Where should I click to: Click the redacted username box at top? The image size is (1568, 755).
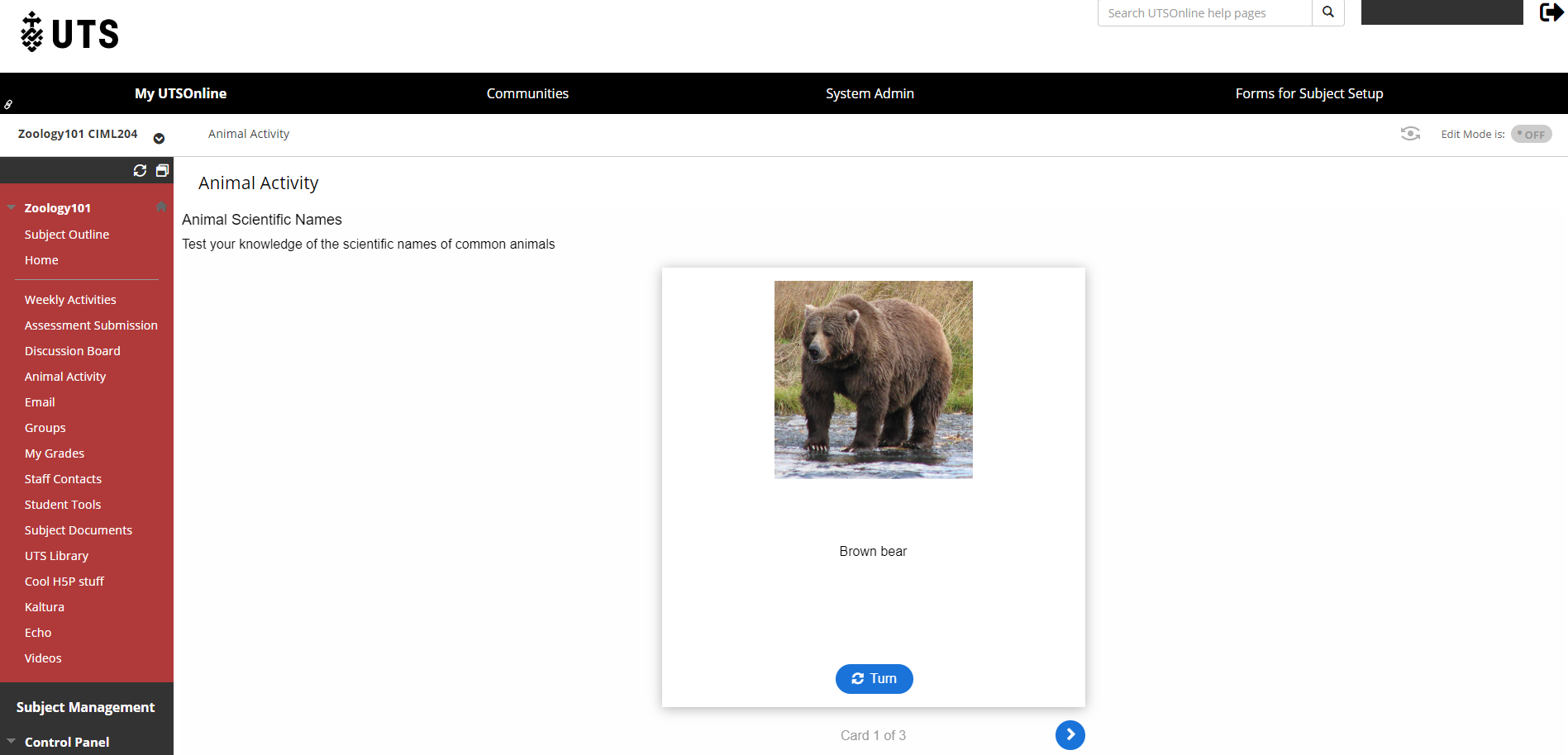[x=1442, y=12]
